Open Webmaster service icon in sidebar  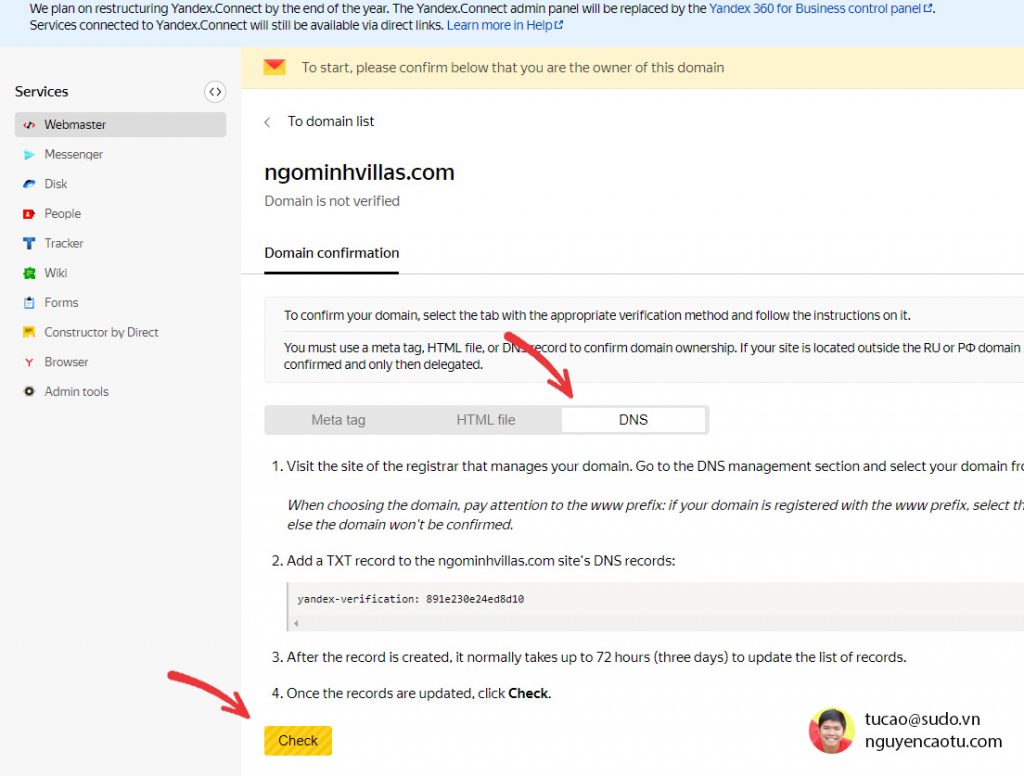tap(29, 125)
